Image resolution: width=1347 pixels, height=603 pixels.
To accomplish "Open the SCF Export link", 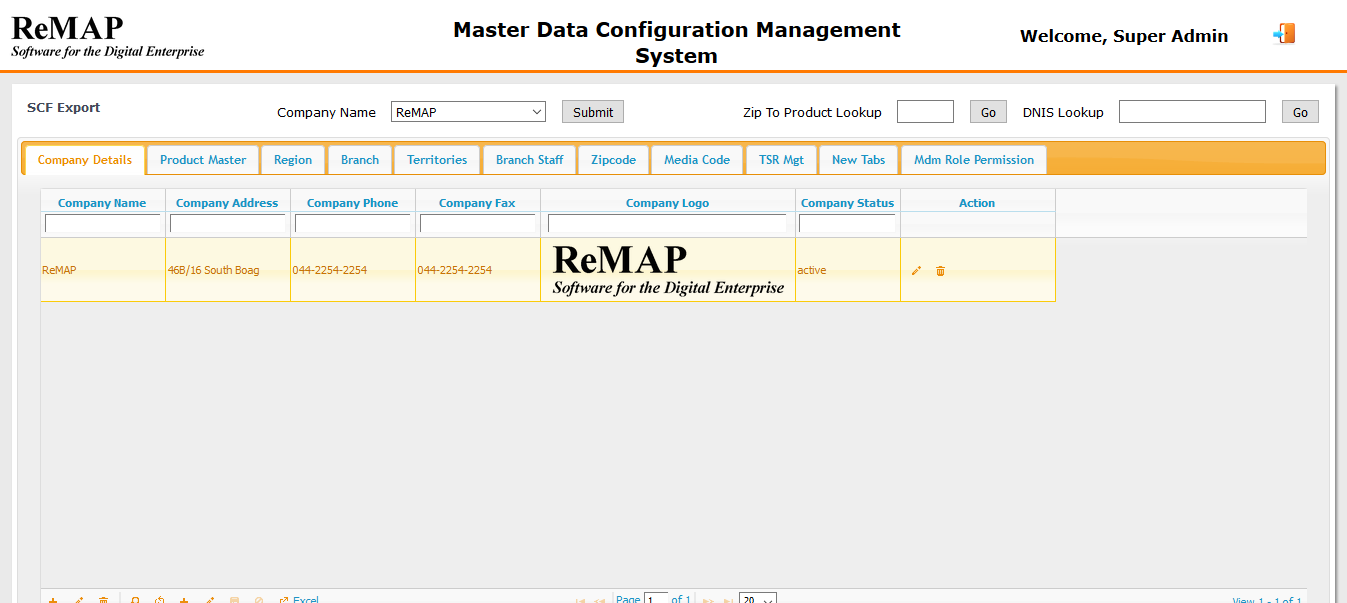I will click(64, 108).
